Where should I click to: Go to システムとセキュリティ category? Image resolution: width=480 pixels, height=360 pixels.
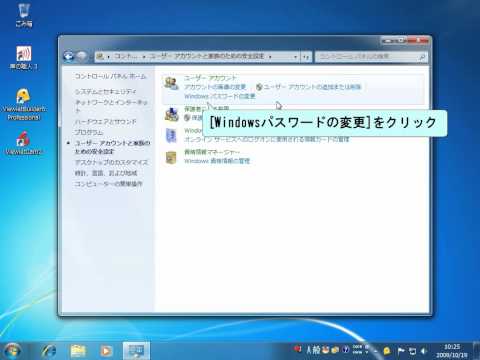(x=105, y=91)
